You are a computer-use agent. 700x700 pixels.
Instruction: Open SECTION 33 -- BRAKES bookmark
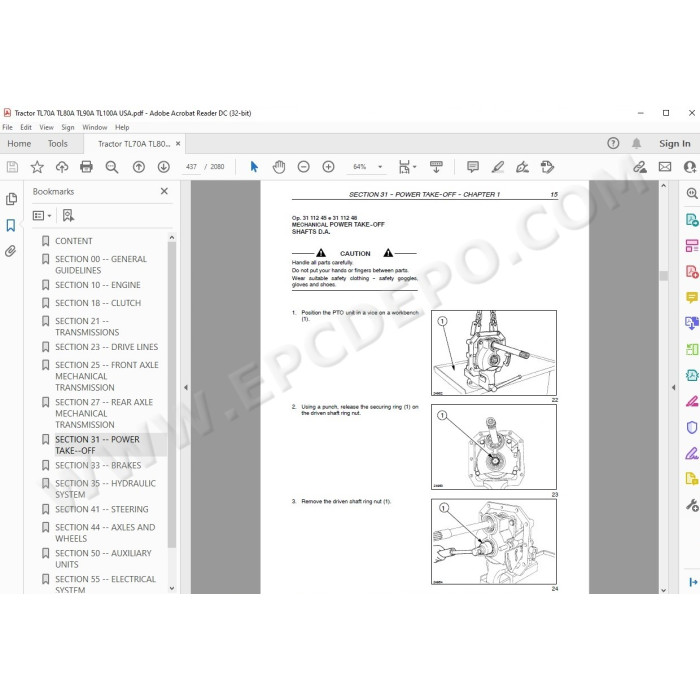pos(98,465)
